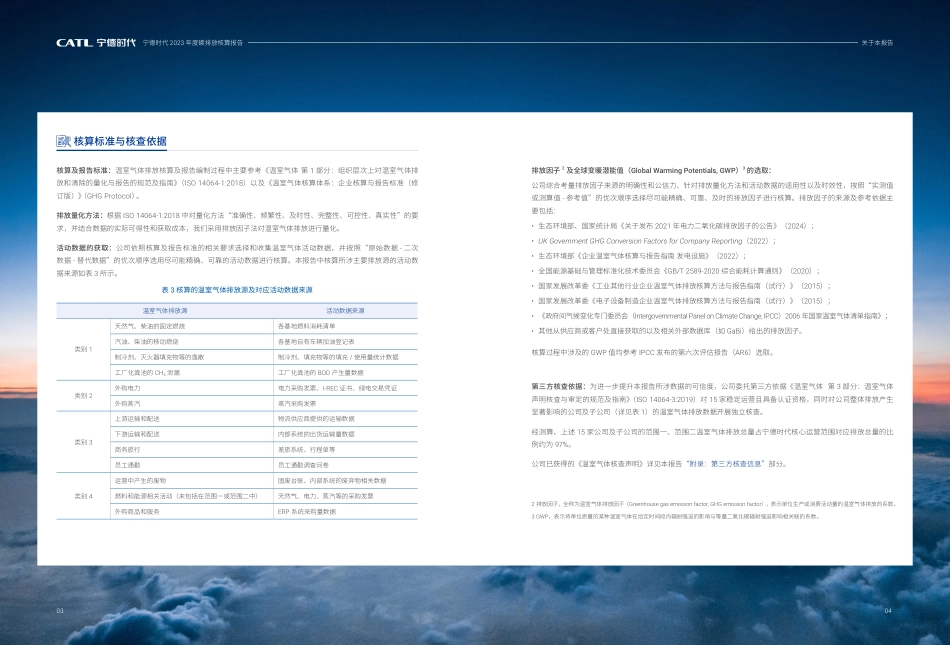The height and width of the screenshot is (645, 950).
Task: Click the table caption 表 3 核算的温室气体排放源及对应活动数据来源
Action: [x=237, y=290]
